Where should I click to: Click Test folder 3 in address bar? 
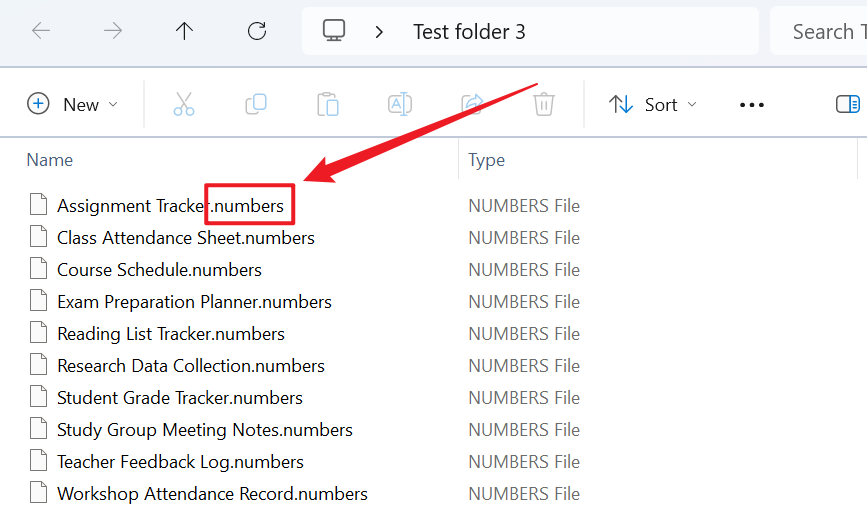pos(469,32)
